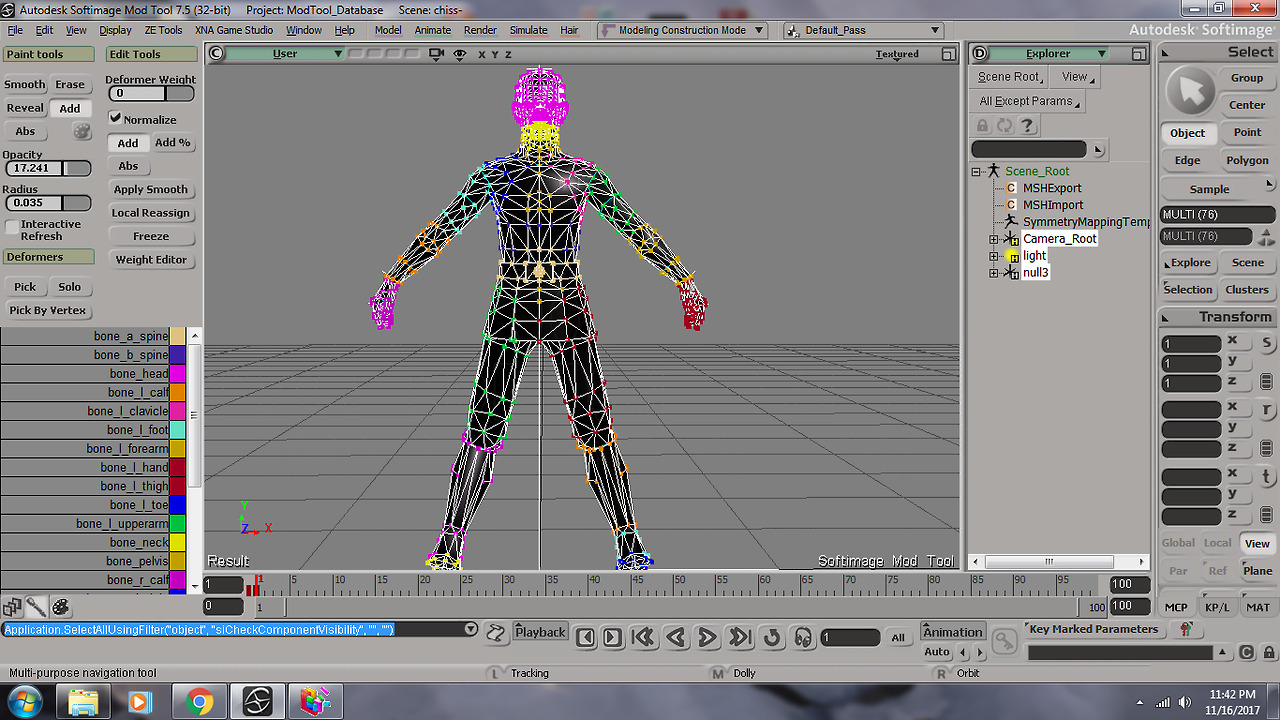Click the keyframe key icon
This screenshot has width=1280, height=720.
click(1004, 642)
